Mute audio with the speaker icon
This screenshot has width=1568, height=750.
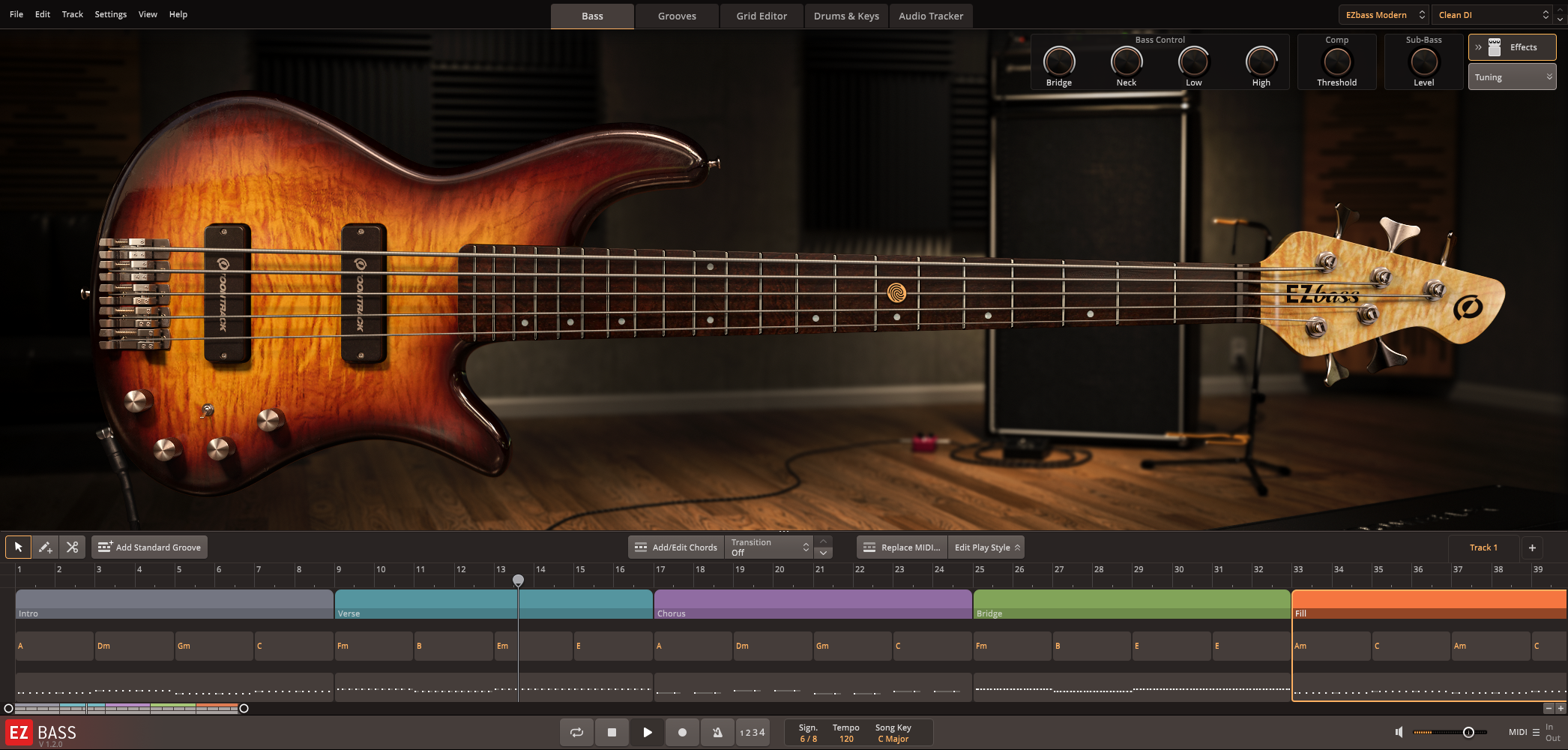pos(1399,732)
